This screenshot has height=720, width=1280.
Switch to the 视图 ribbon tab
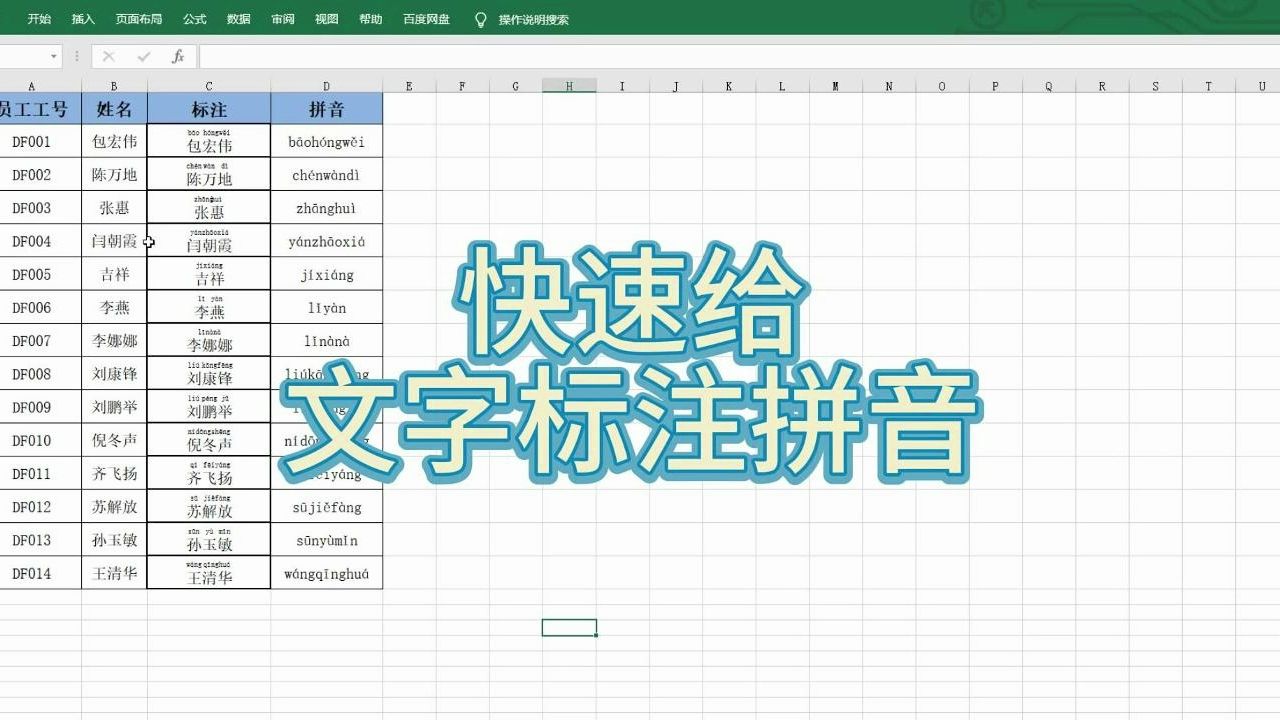(x=326, y=17)
